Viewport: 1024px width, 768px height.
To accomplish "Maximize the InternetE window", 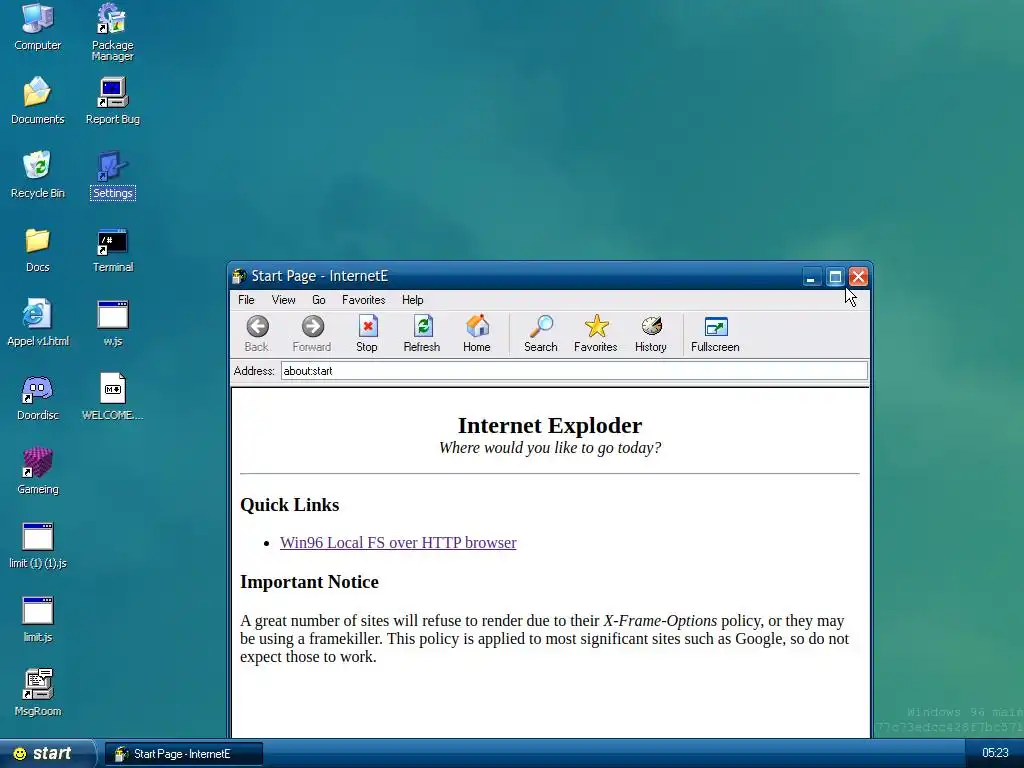I will (835, 277).
